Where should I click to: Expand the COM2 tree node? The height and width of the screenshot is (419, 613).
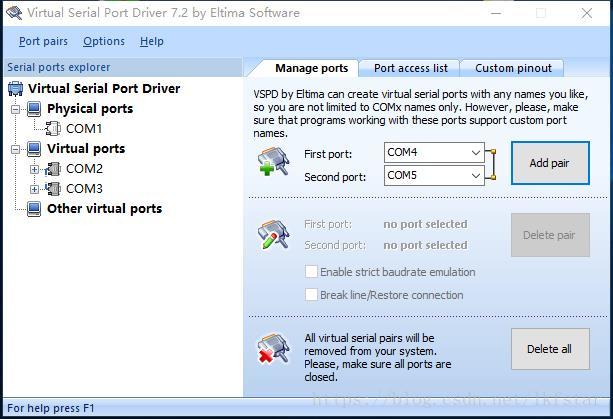click(x=34, y=169)
